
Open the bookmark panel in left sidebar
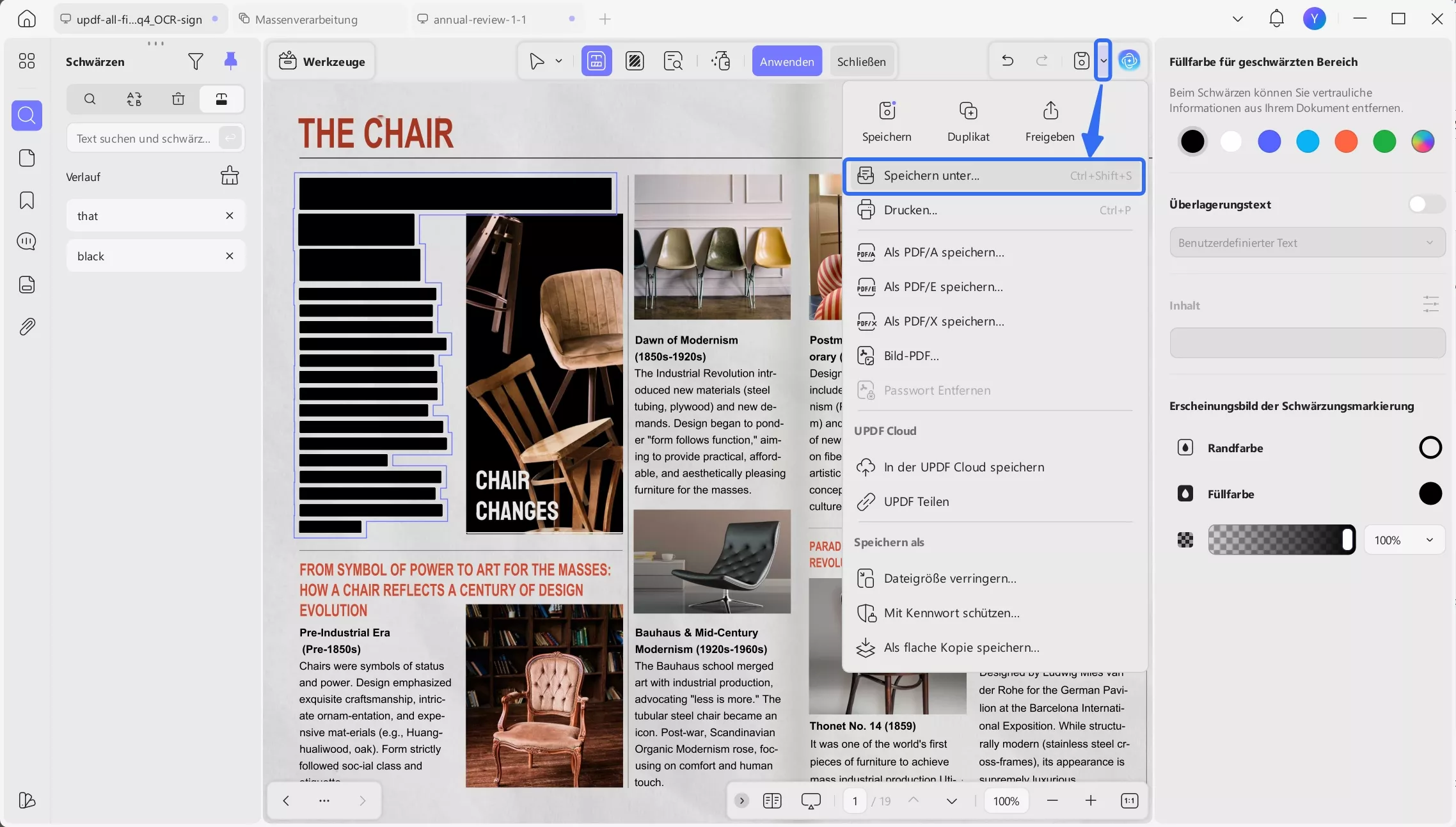(x=27, y=200)
